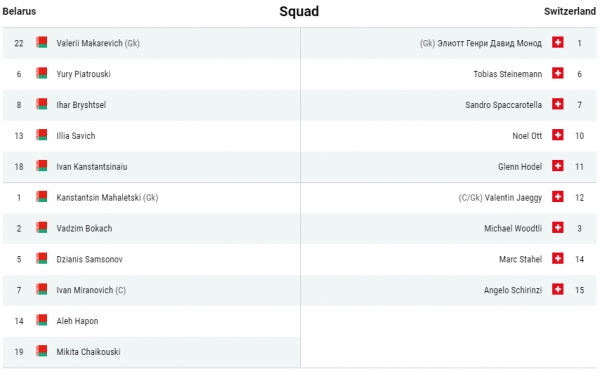
Task: Click the Switzerland team heading
Action: pyautogui.click(x=570, y=11)
